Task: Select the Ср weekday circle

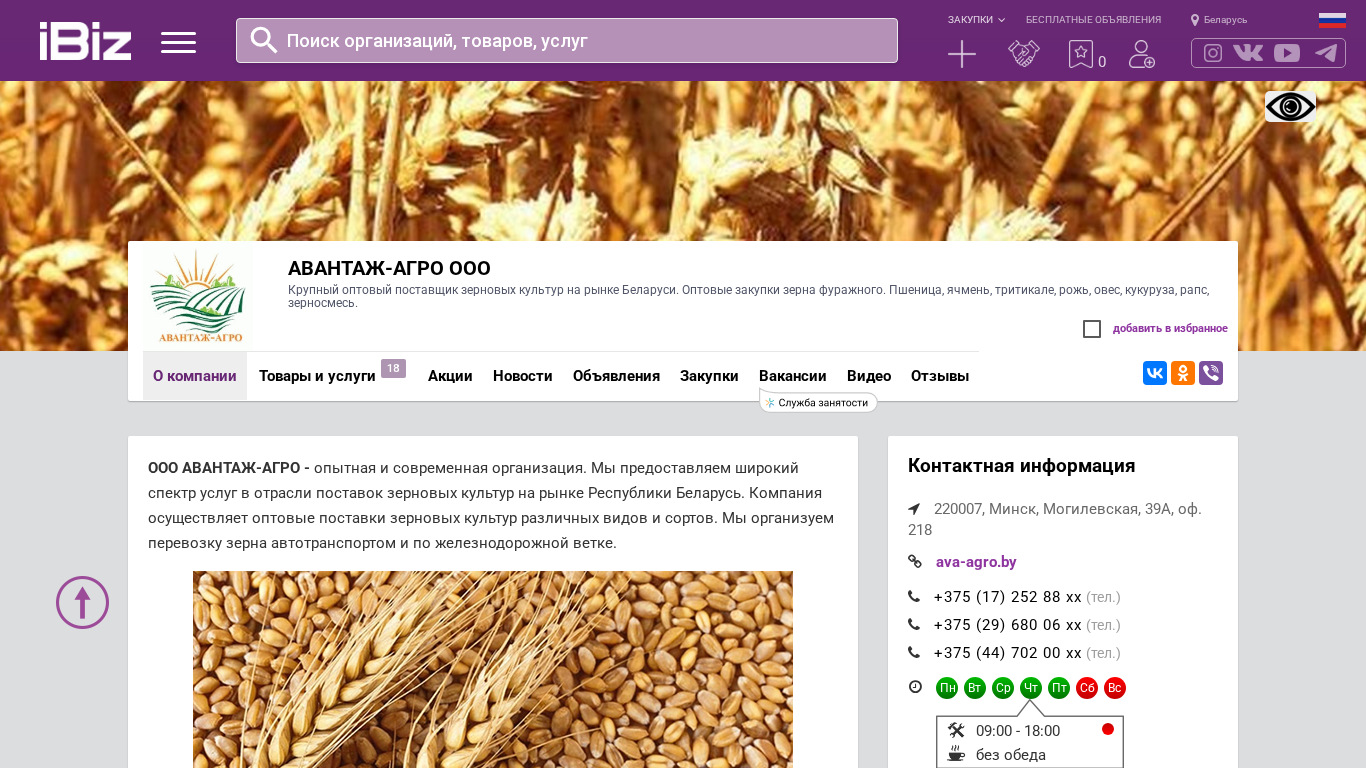Action: 1003,688
